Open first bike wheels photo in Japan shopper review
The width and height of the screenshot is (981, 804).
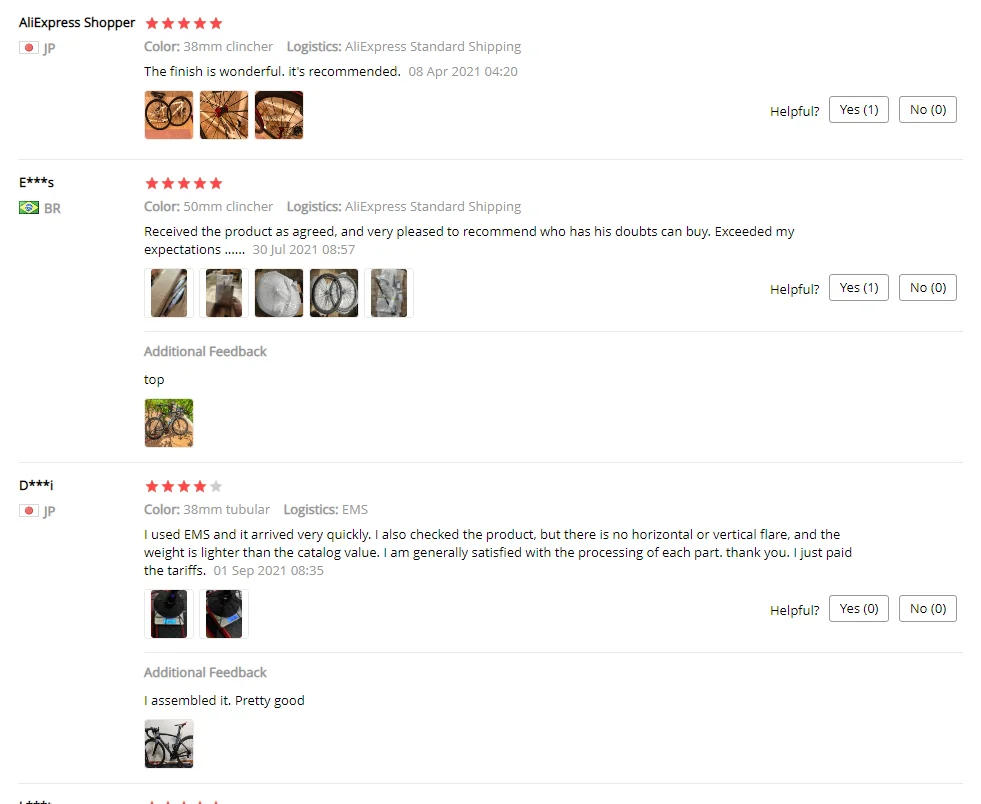click(169, 114)
